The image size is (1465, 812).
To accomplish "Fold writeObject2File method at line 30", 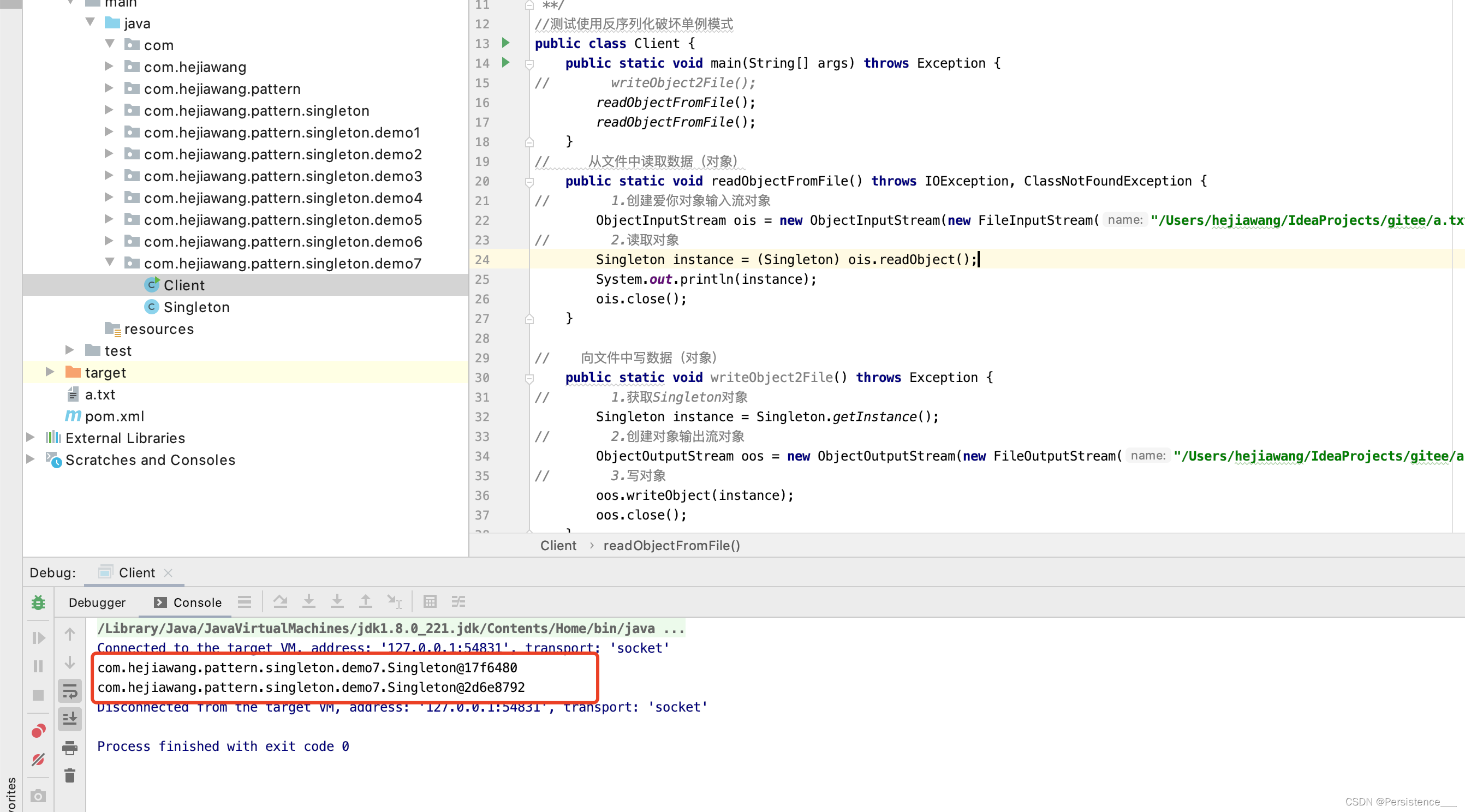I will [529, 378].
